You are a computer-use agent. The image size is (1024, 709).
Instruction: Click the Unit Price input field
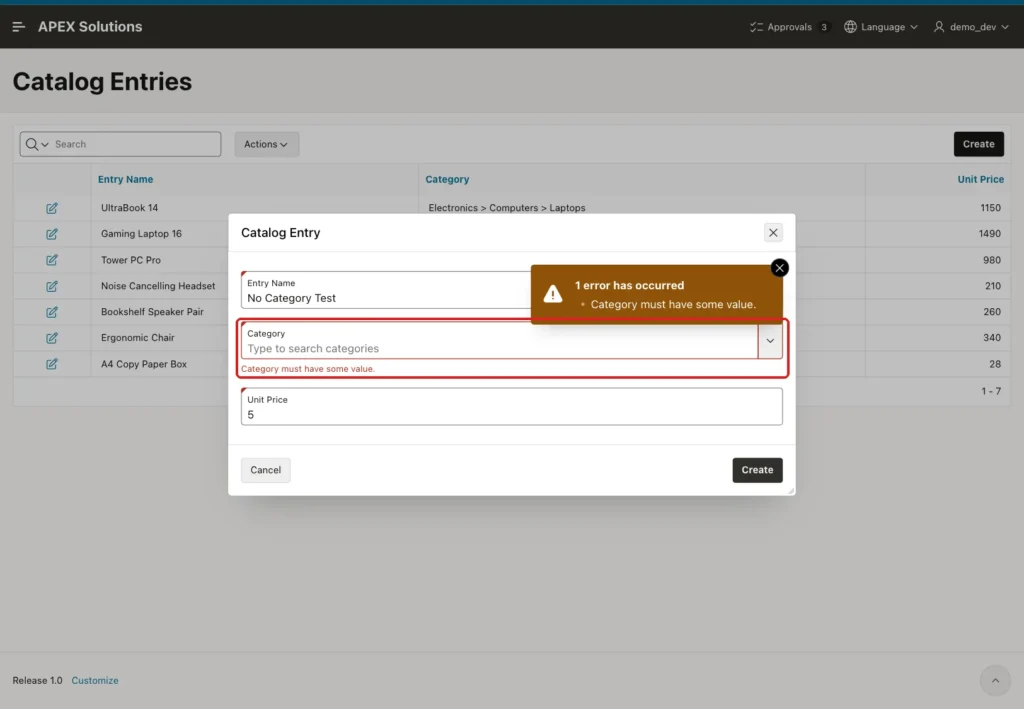pyautogui.click(x=511, y=407)
